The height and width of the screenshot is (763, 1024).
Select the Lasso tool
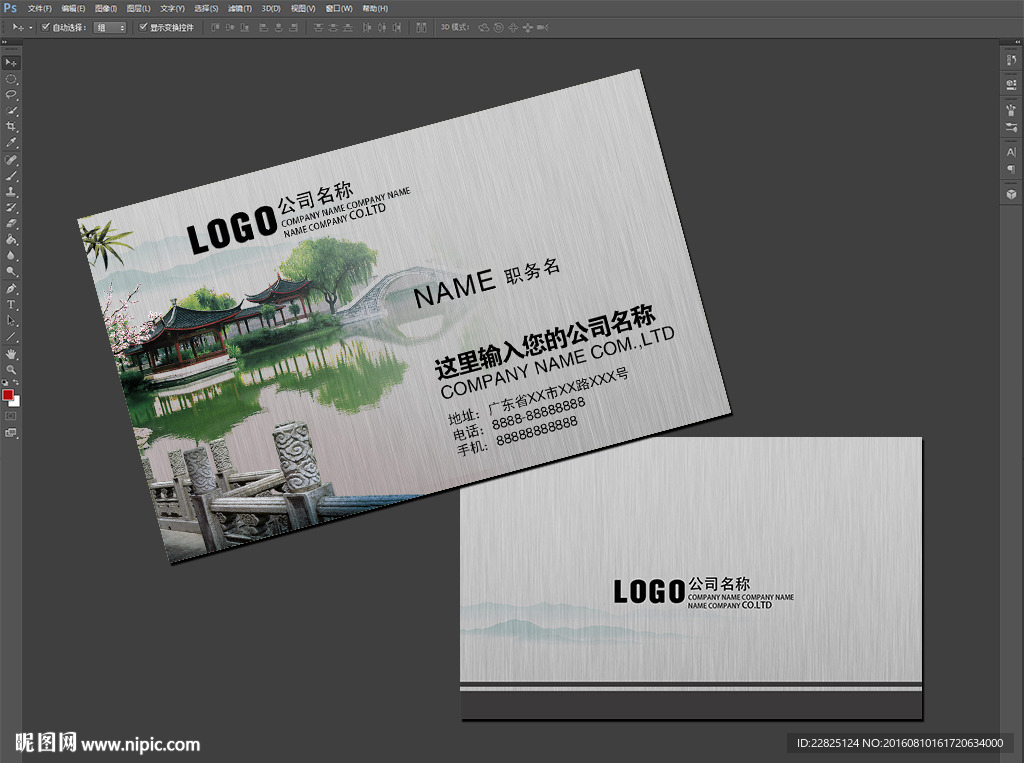[x=12, y=94]
